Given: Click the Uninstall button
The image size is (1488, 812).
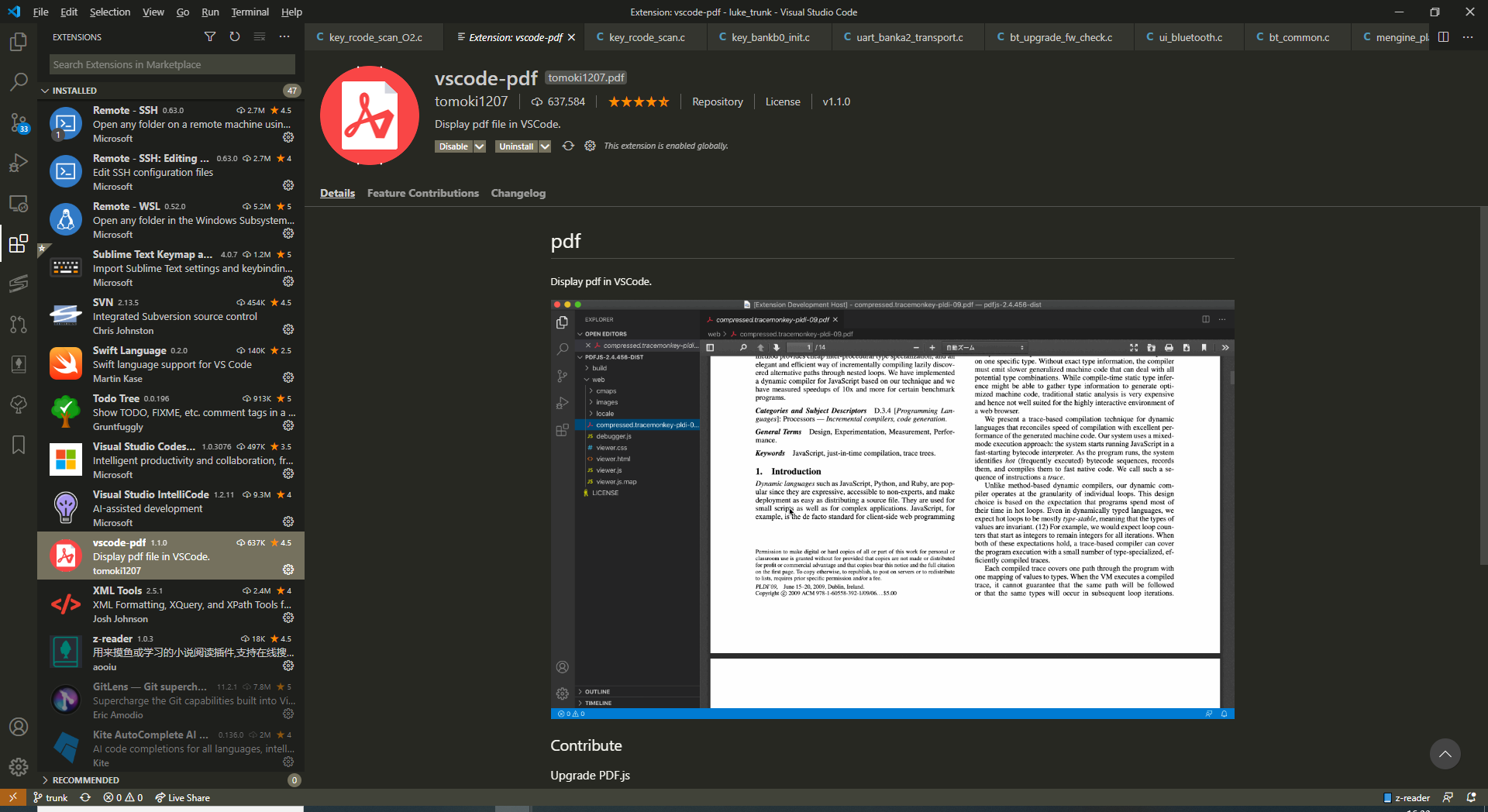Looking at the screenshot, I should point(516,146).
